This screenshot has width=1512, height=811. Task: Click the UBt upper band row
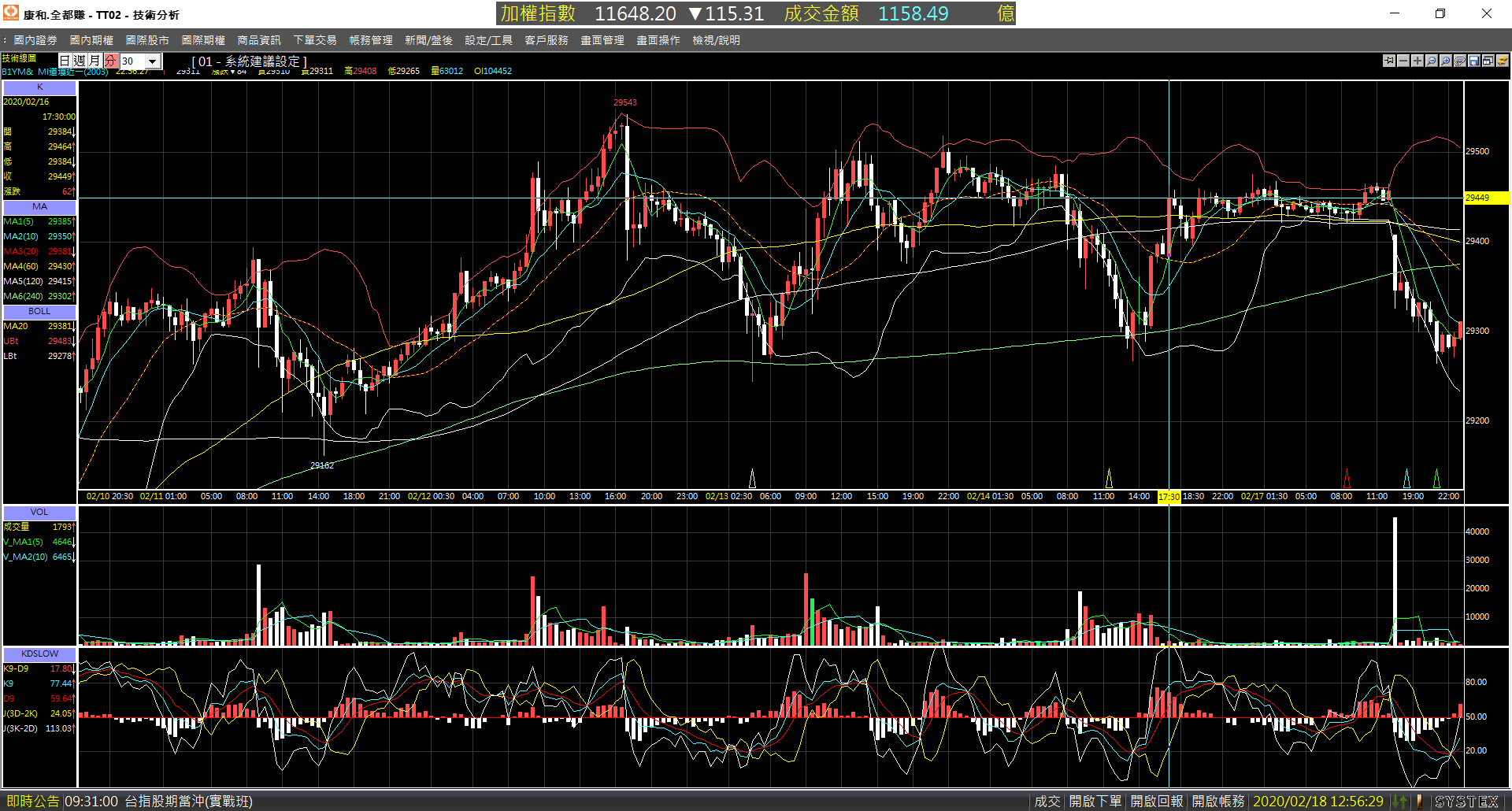pyautogui.click(x=39, y=341)
